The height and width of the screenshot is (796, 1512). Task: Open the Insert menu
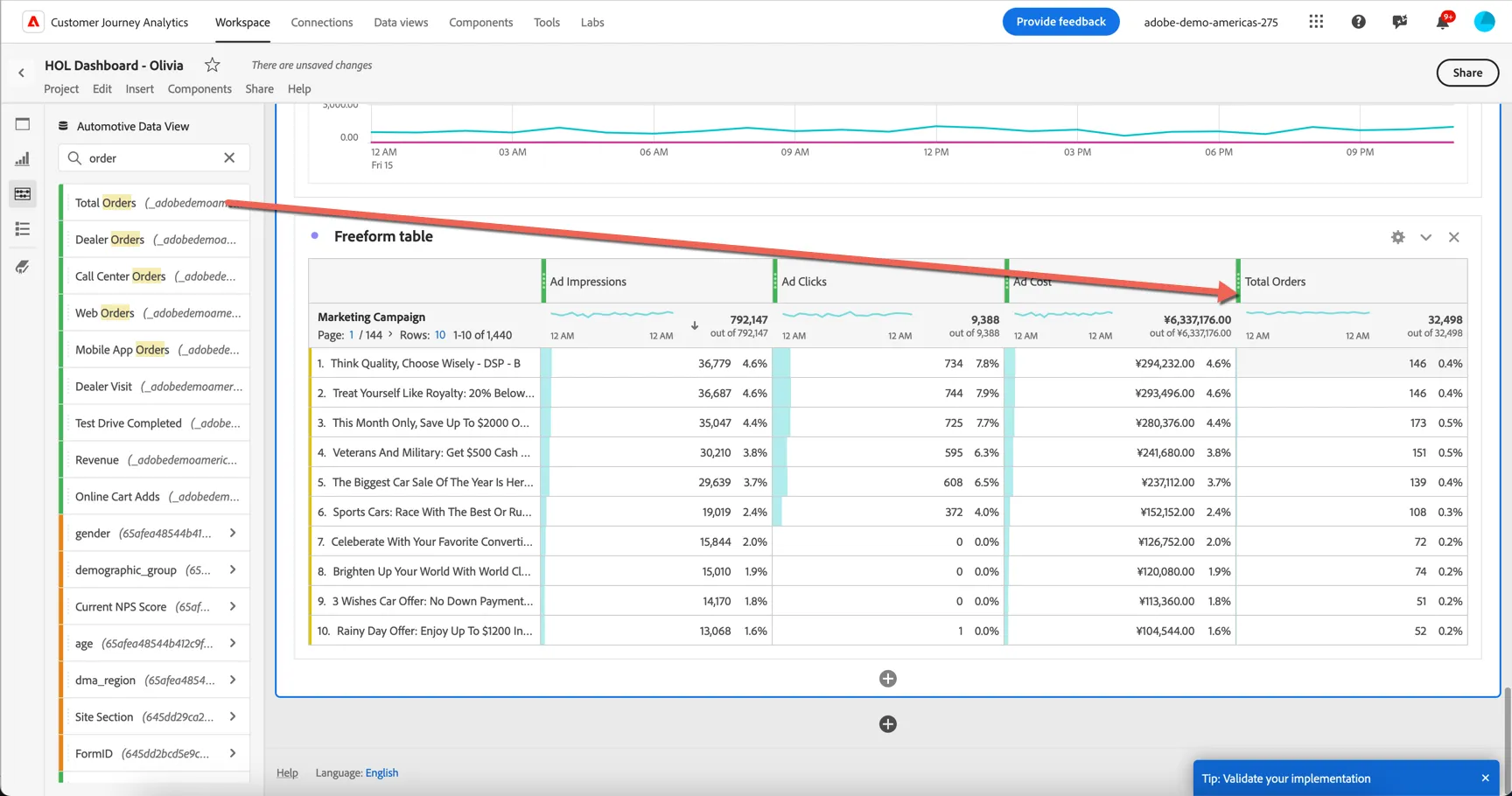(x=139, y=88)
